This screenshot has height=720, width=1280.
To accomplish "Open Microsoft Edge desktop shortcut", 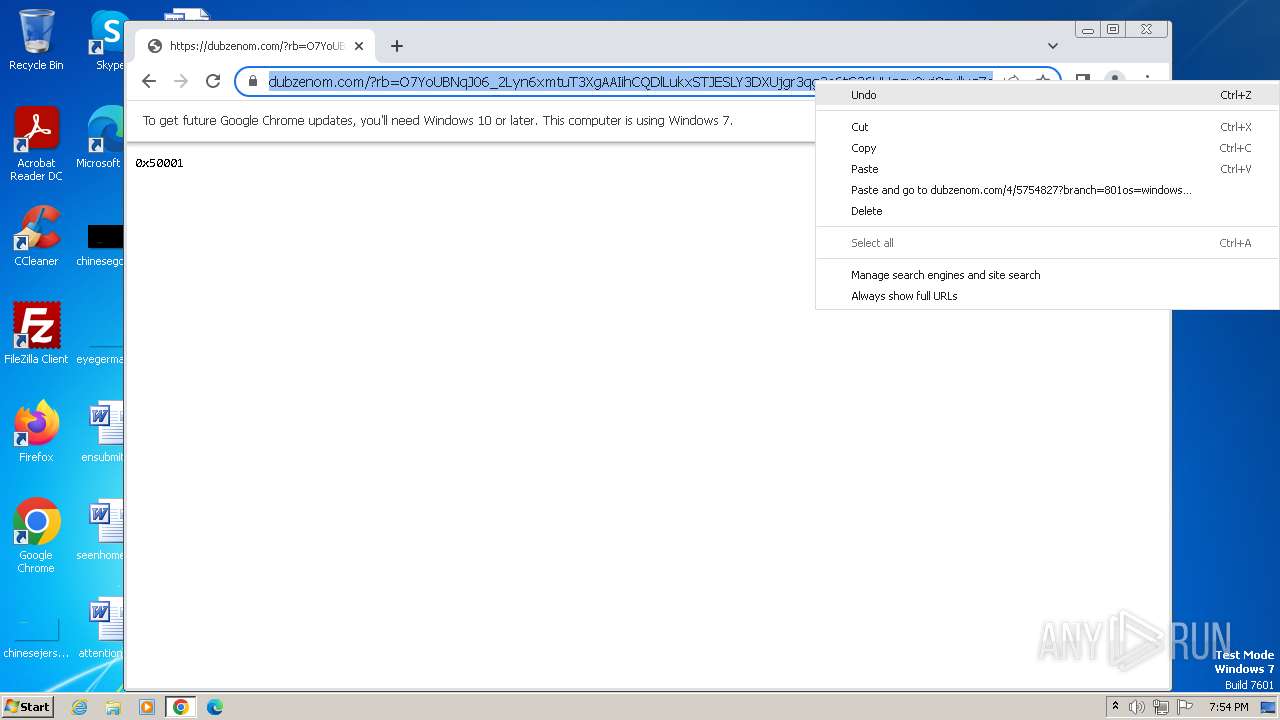I will 100,138.
